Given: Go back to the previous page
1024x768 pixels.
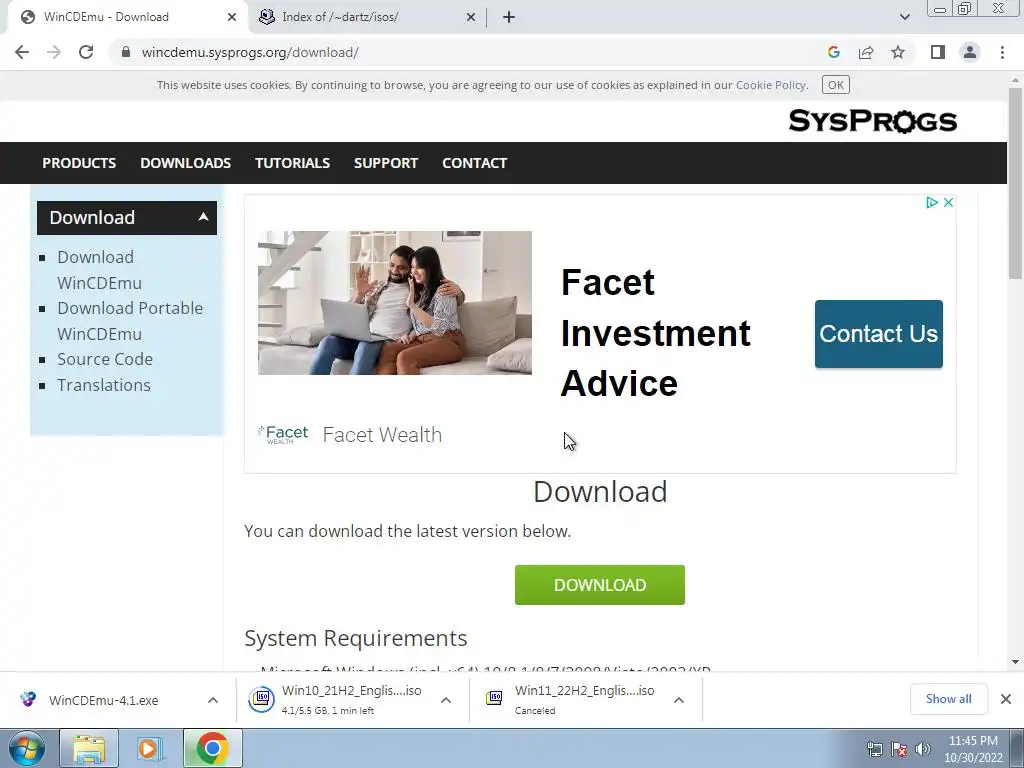Looking at the screenshot, I should [22, 52].
